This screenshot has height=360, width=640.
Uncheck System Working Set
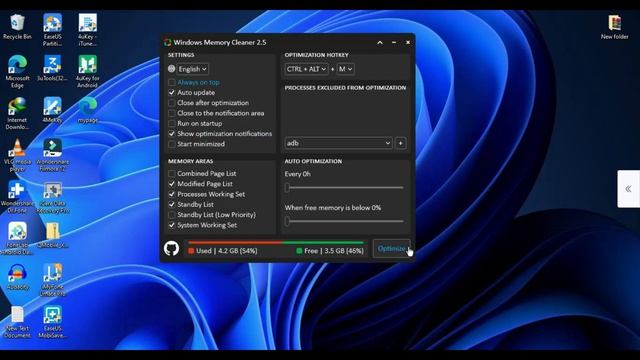(x=172, y=225)
